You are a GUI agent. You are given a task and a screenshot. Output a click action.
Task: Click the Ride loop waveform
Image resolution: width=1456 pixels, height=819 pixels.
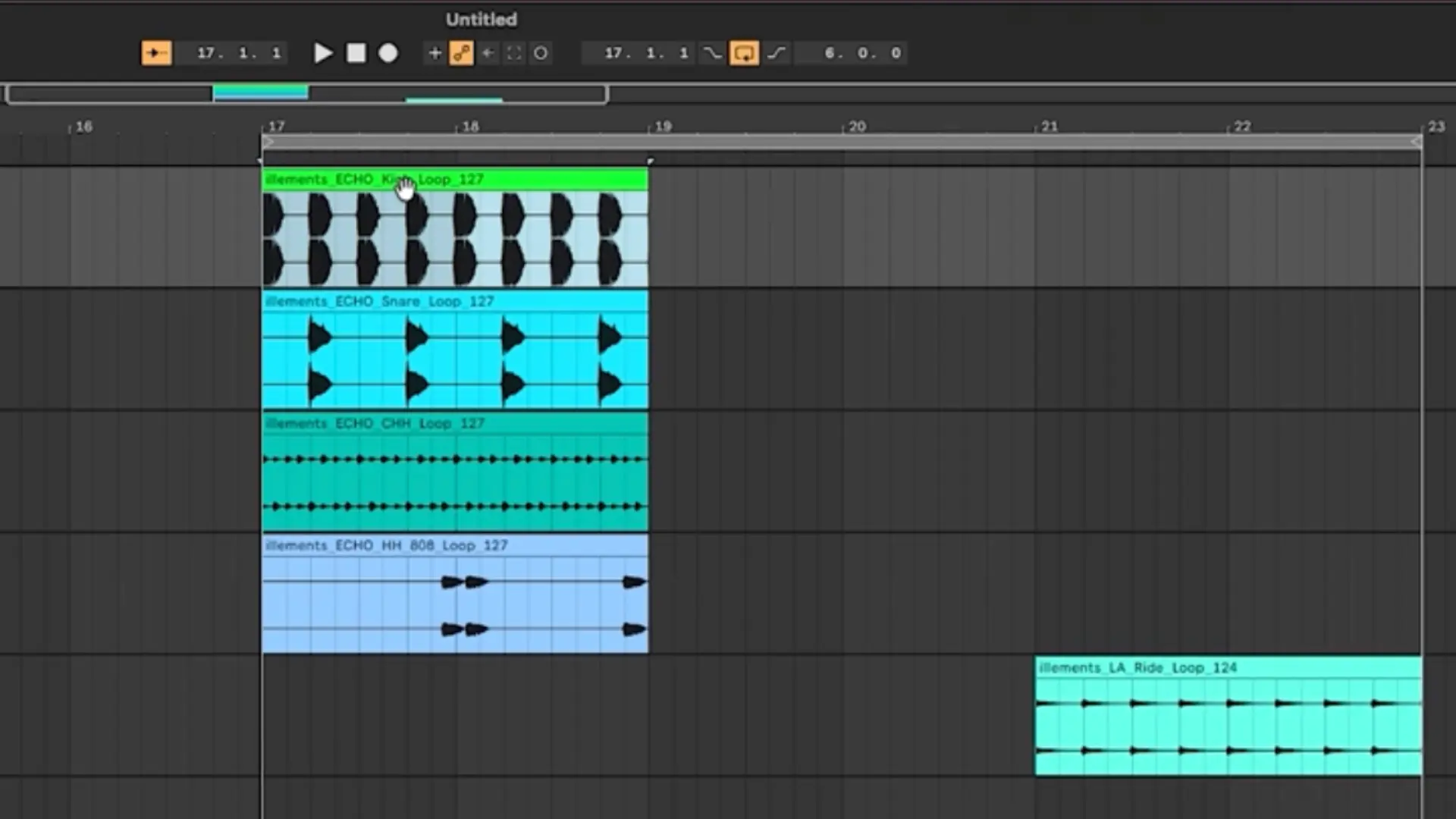pos(1228,726)
